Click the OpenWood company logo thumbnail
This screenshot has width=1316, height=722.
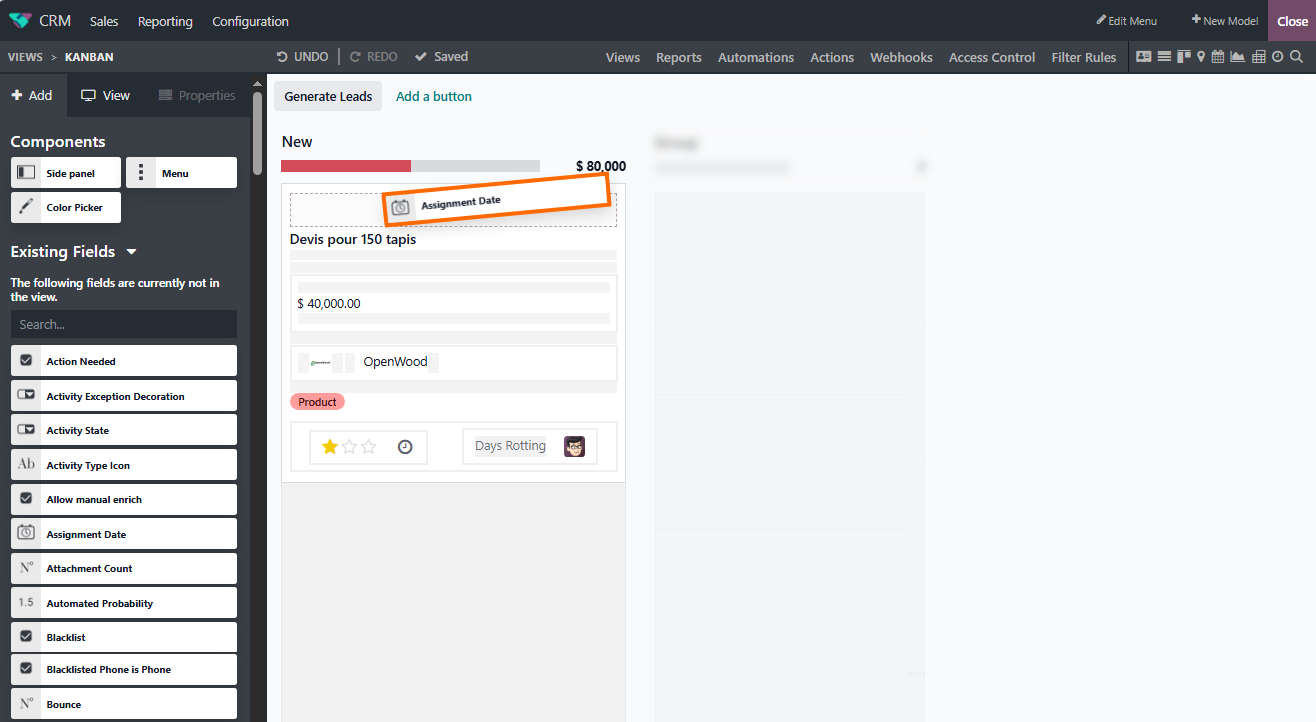coord(320,362)
